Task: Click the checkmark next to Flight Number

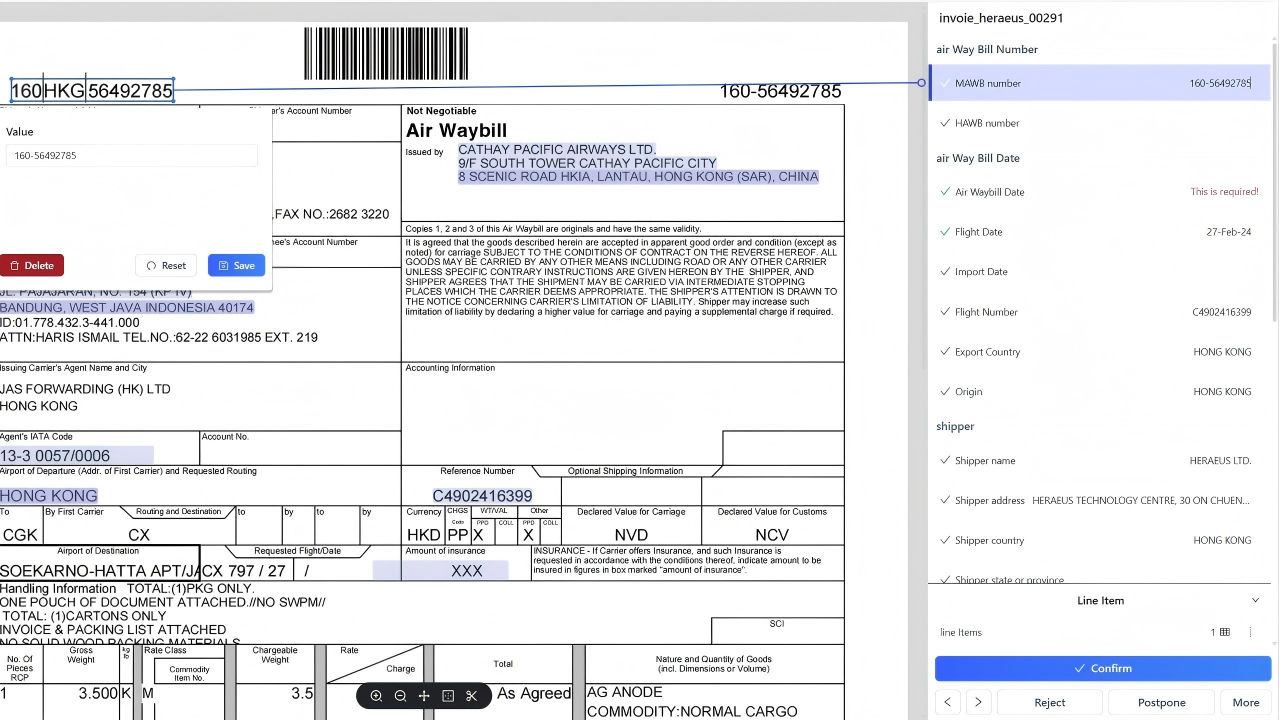Action: tap(945, 312)
